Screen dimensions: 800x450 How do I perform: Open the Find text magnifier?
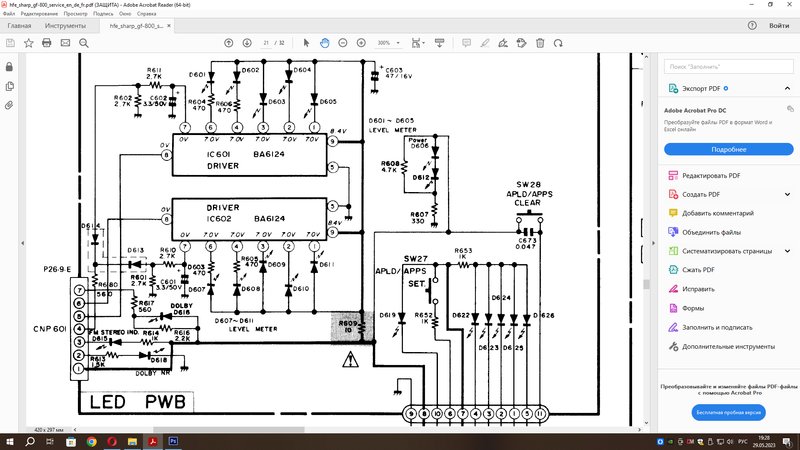click(x=84, y=43)
